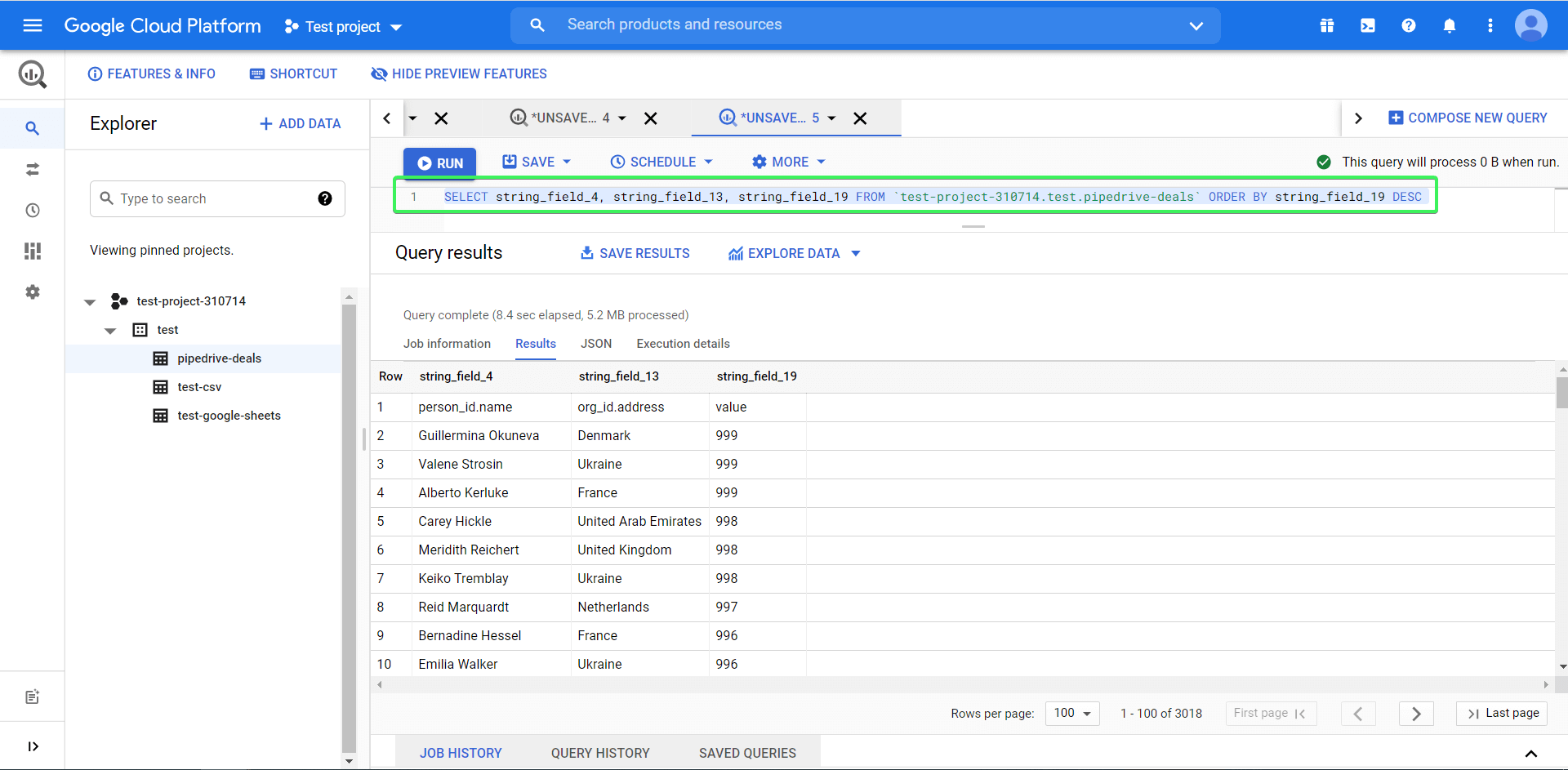The height and width of the screenshot is (770, 1568).
Task: Open search help icon in Explorer
Action: (x=325, y=198)
